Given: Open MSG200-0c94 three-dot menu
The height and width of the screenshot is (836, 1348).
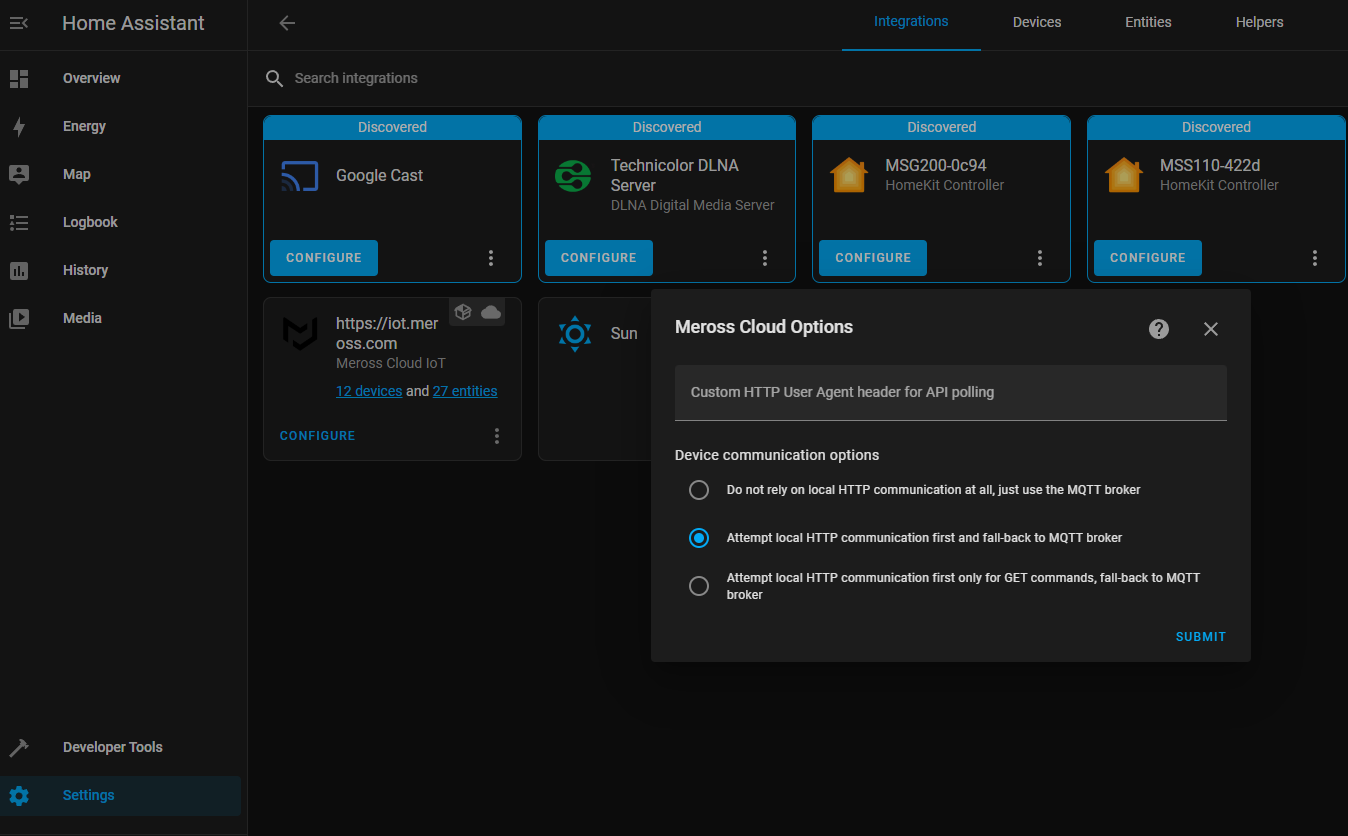Looking at the screenshot, I should [1040, 258].
